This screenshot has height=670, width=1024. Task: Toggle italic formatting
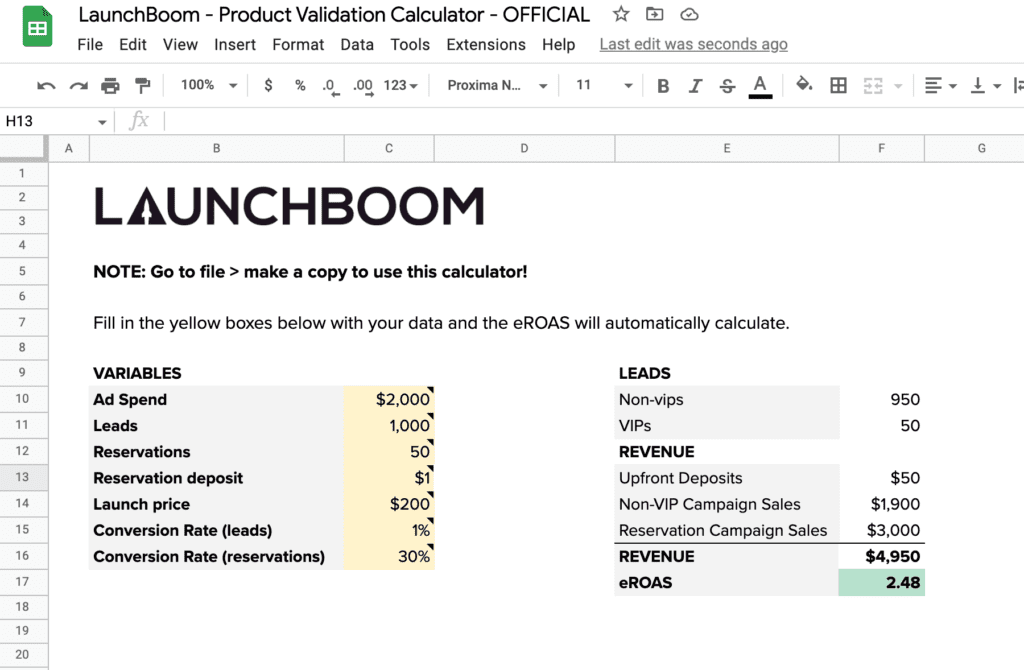[x=696, y=86]
